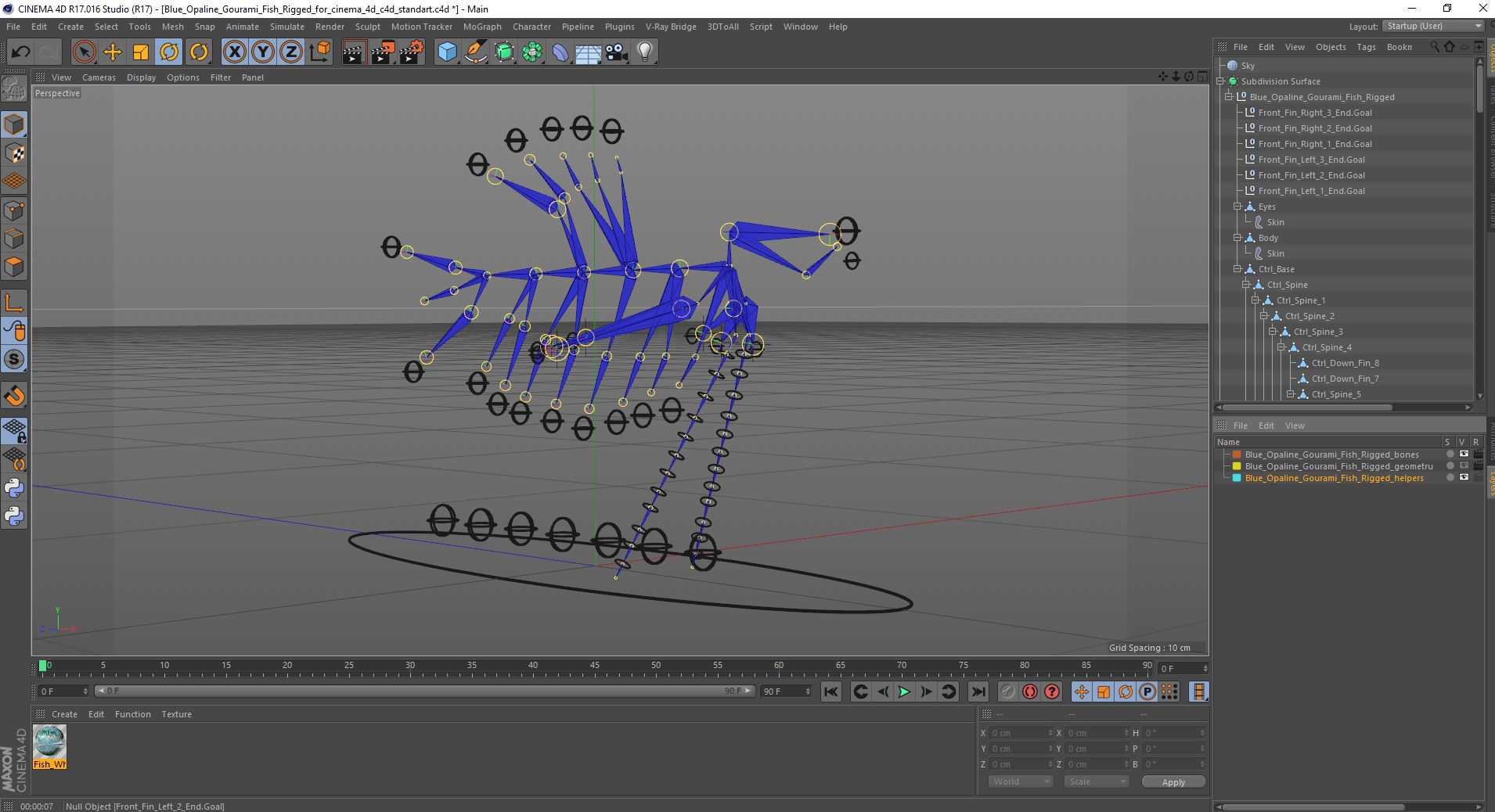Collapse the Body object node
The image size is (1495, 812).
click(x=1237, y=238)
